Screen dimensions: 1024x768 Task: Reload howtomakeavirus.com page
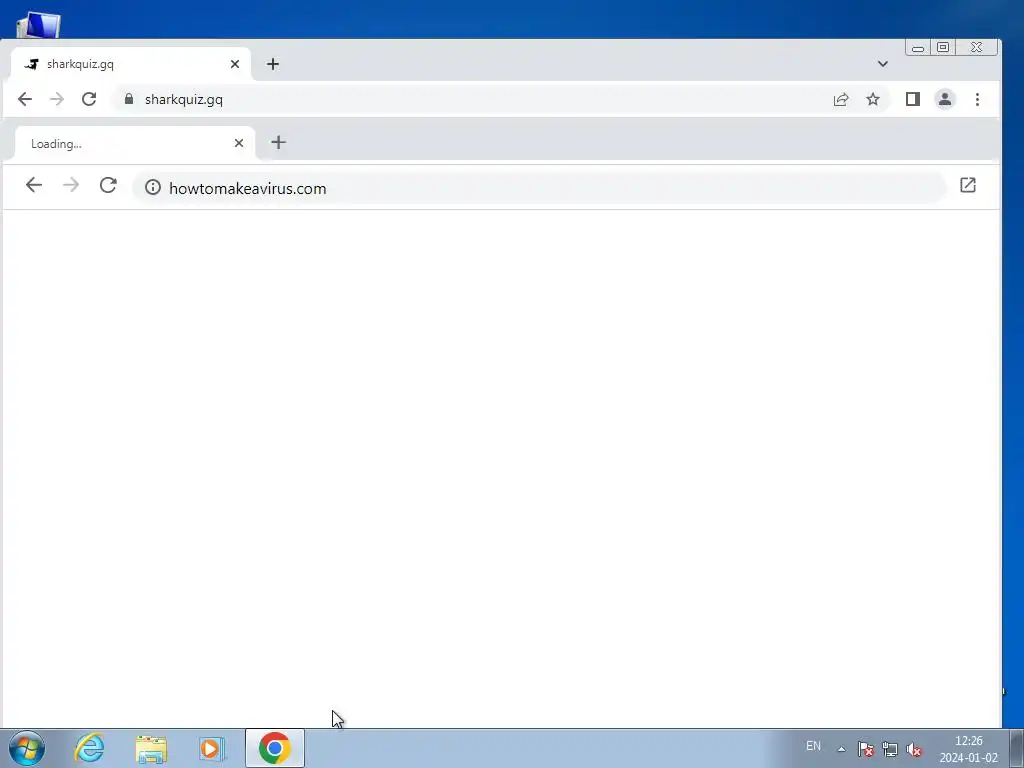108,185
